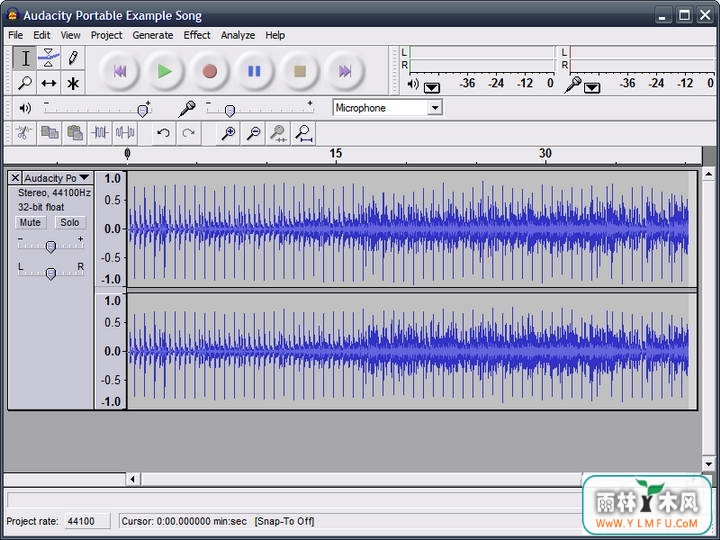The image size is (720, 540).
Task: Click the Paste clipboard icon
Action: click(x=74, y=133)
